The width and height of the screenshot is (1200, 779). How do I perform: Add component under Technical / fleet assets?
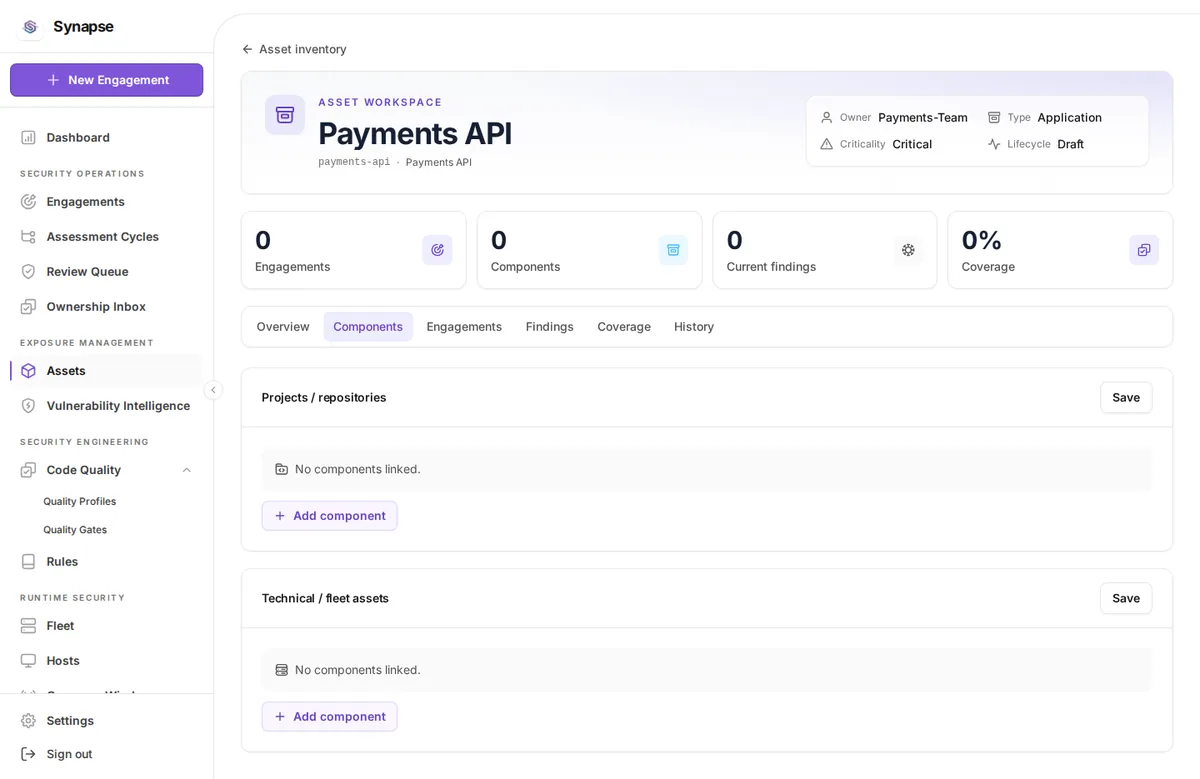329,716
